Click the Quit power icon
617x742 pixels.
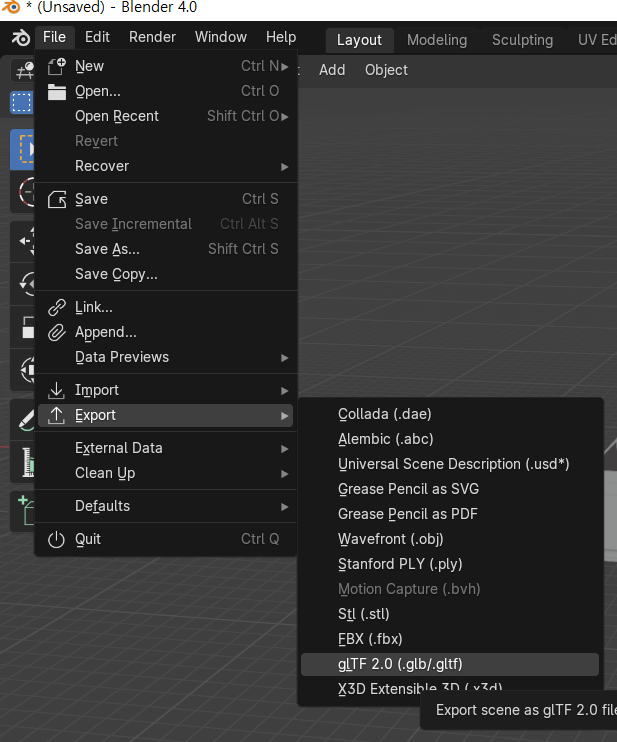point(56,539)
